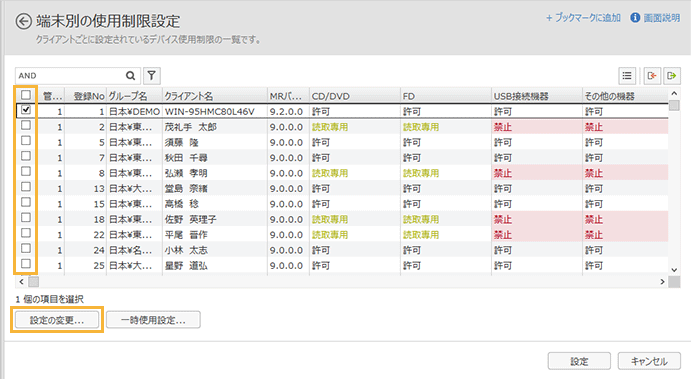
Task: Check the box for 小林 太志
Action: click(26, 249)
